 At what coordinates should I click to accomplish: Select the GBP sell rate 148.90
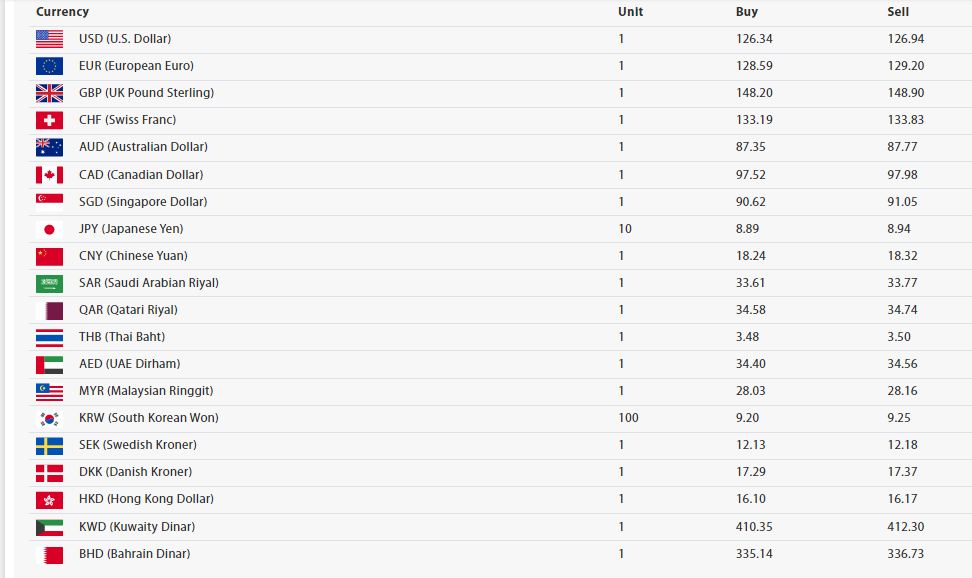[x=906, y=93]
